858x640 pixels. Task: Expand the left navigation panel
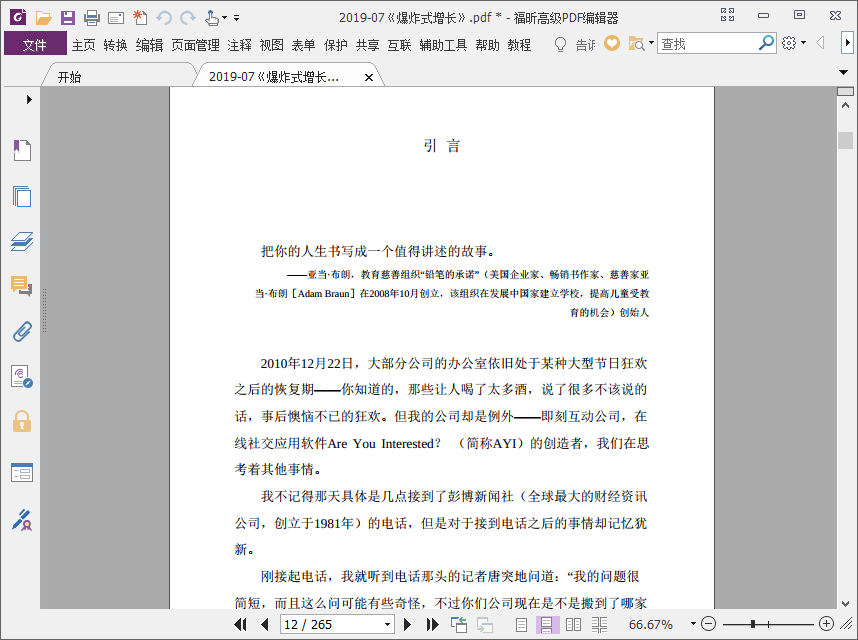tap(29, 100)
